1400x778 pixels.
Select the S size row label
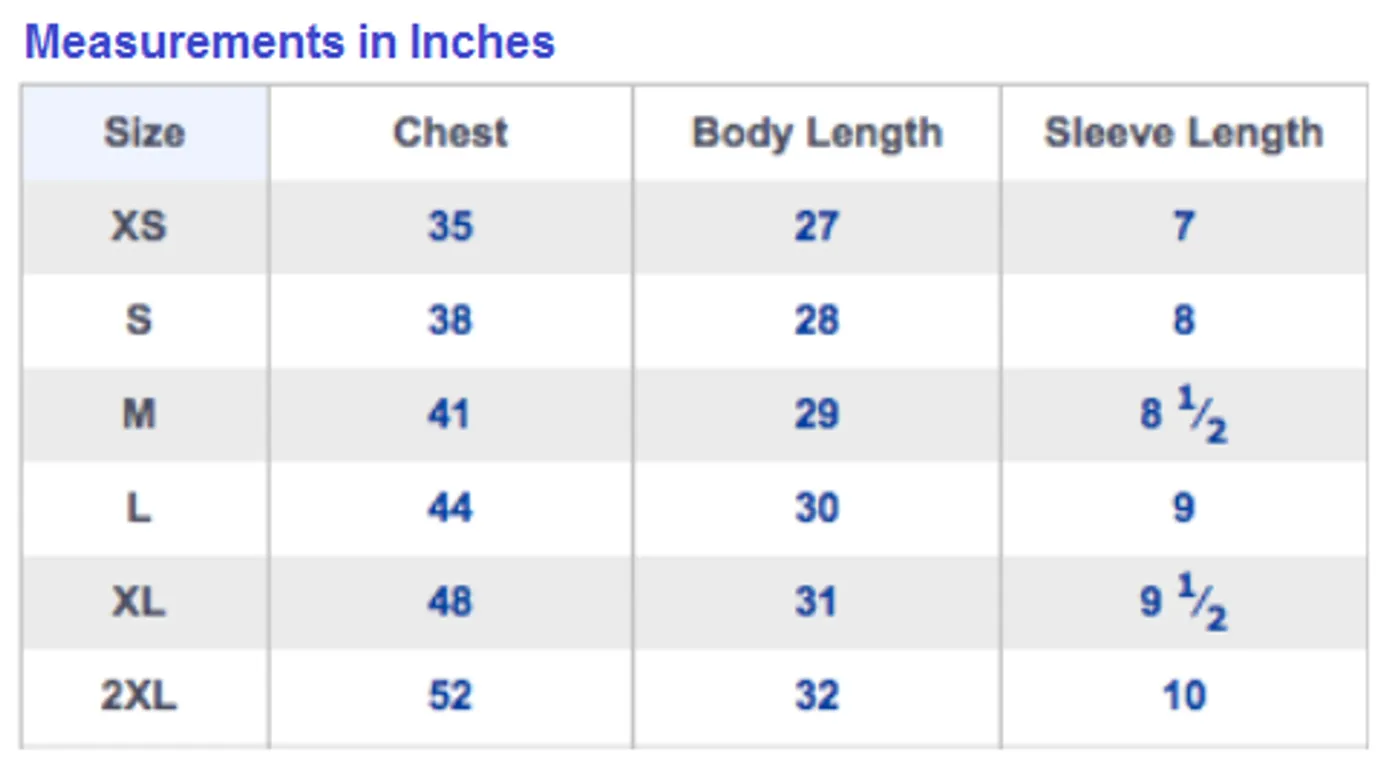[139, 320]
